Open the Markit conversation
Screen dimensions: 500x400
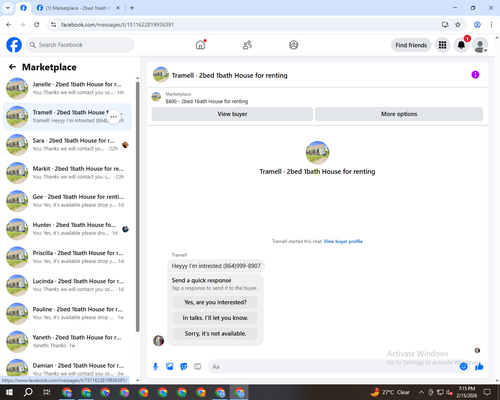[x=67, y=173]
